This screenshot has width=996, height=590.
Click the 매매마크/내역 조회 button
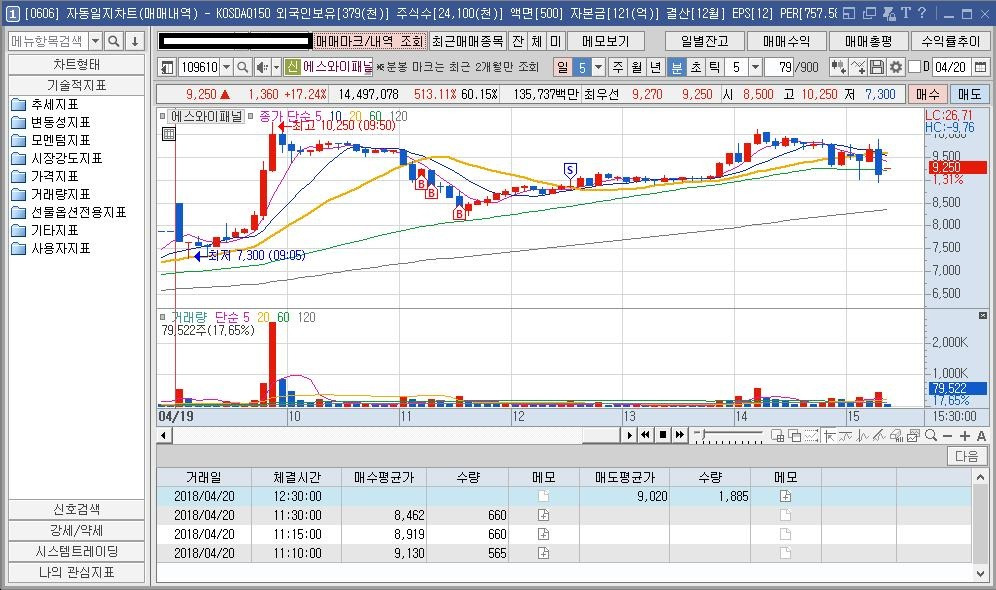click(369, 41)
